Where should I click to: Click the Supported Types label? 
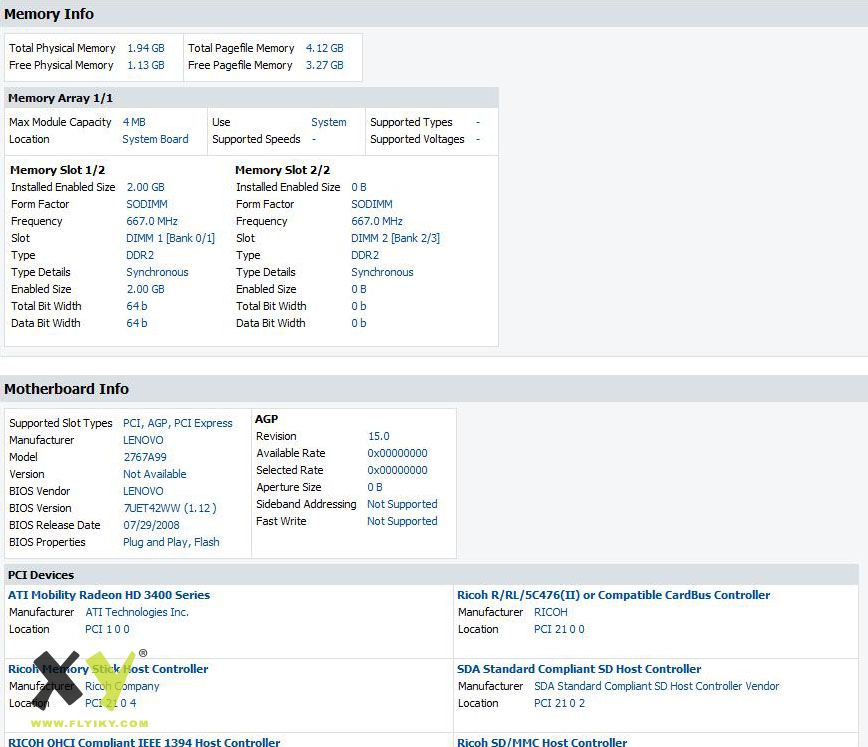coord(411,122)
